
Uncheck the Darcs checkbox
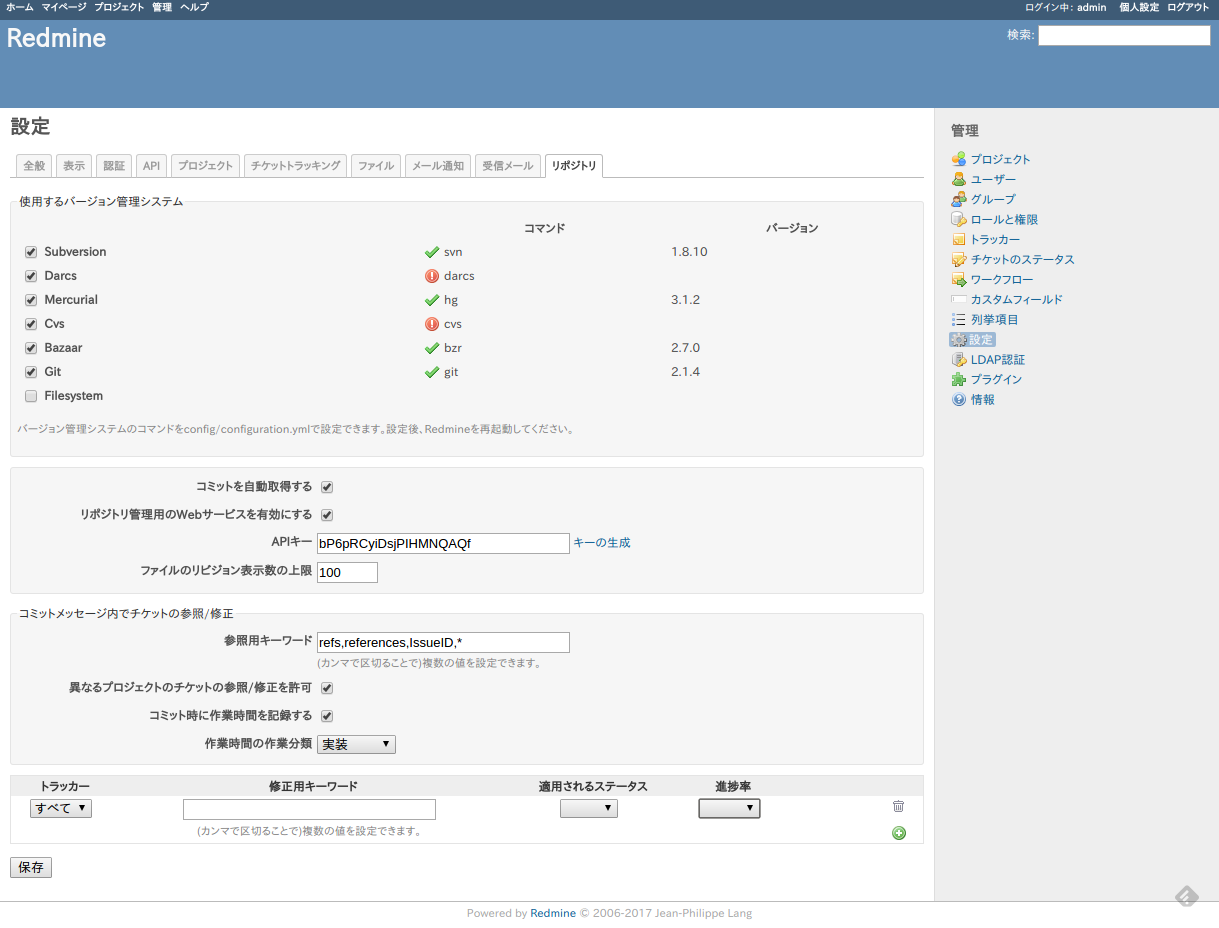click(x=31, y=276)
